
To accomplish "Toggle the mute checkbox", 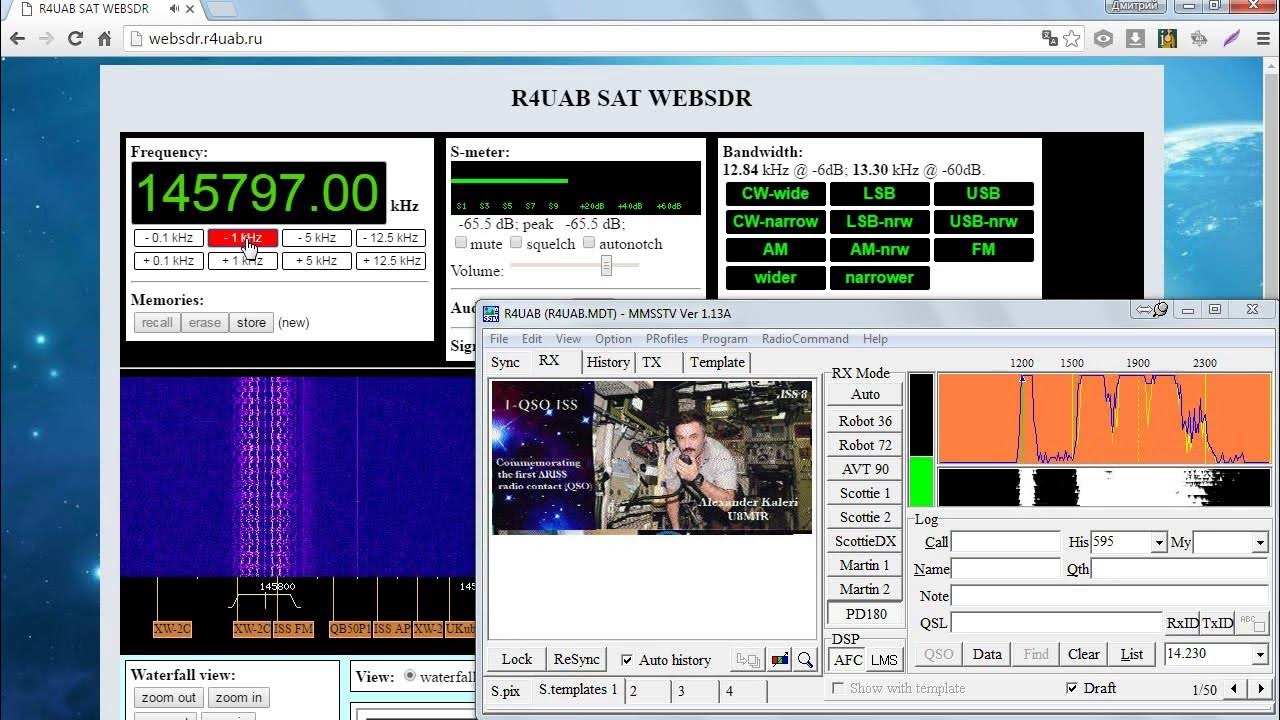I will pyautogui.click(x=461, y=243).
